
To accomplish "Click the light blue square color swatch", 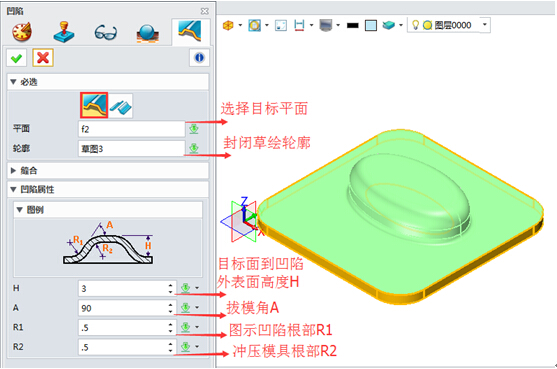I will 371,26.
